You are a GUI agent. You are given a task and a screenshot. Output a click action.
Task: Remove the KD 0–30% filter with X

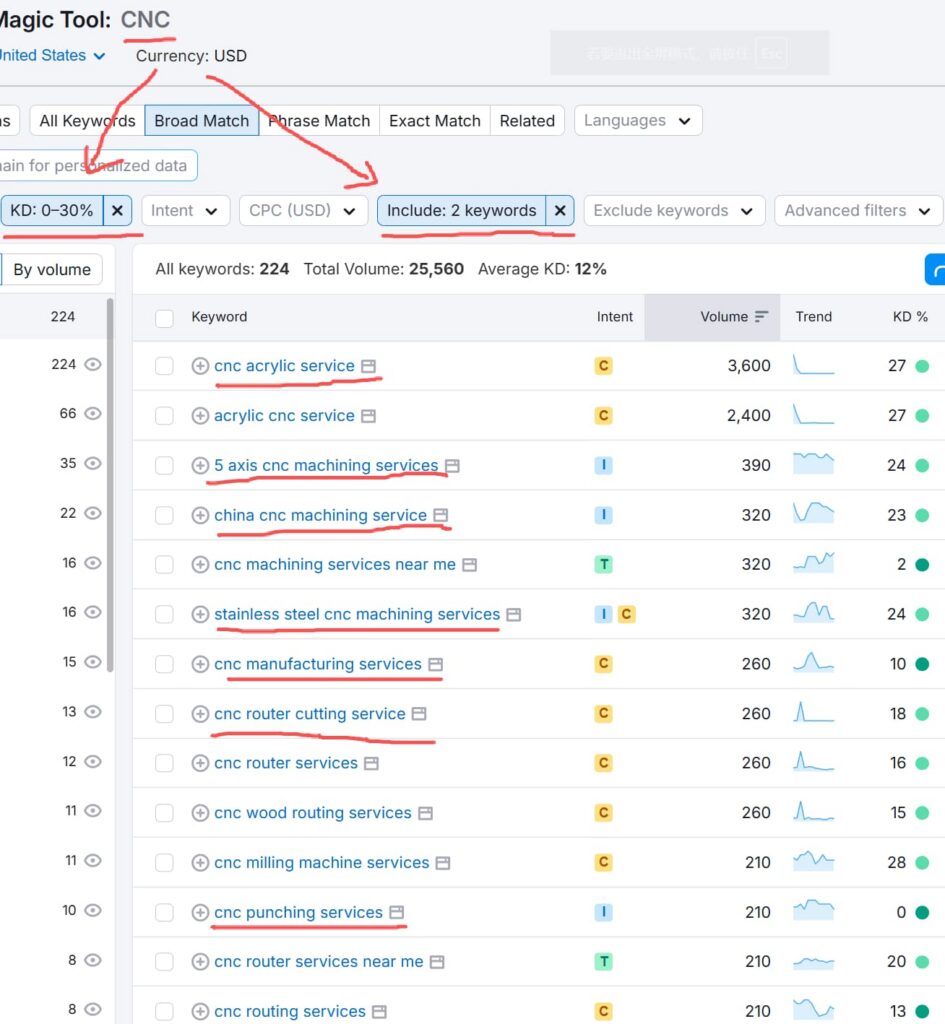point(118,210)
